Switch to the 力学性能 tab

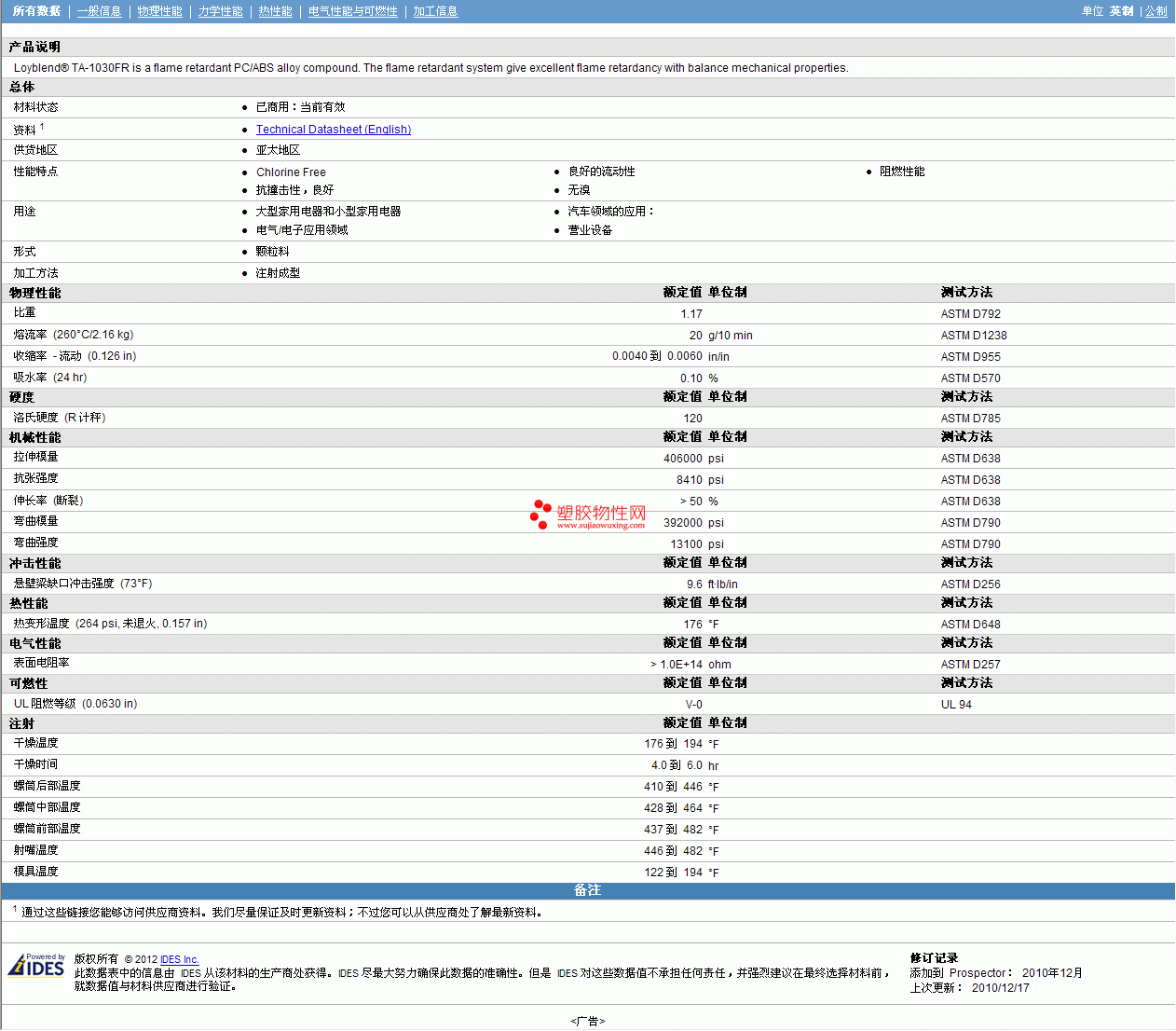coord(220,11)
